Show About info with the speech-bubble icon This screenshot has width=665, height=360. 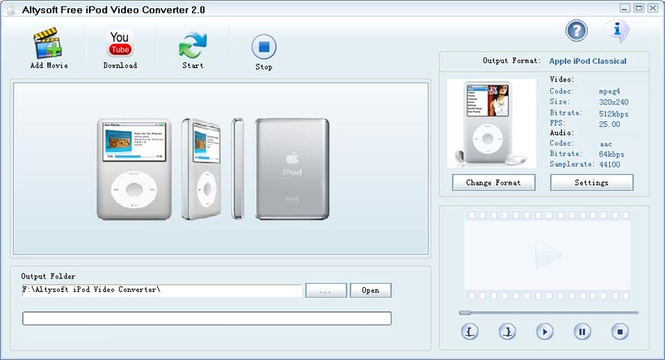pos(618,31)
